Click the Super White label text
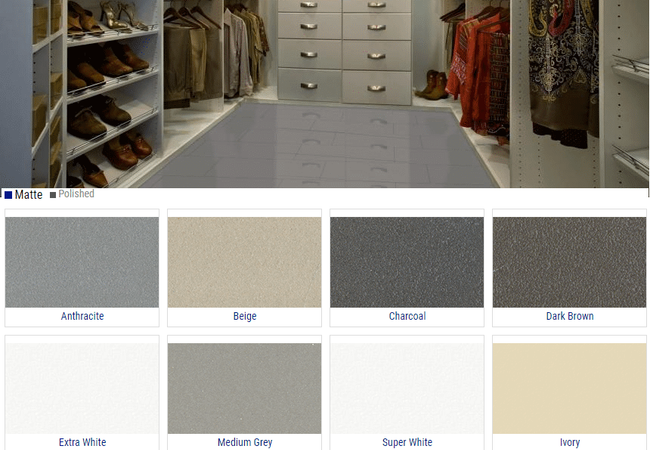The width and height of the screenshot is (650, 450). (x=407, y=442)
